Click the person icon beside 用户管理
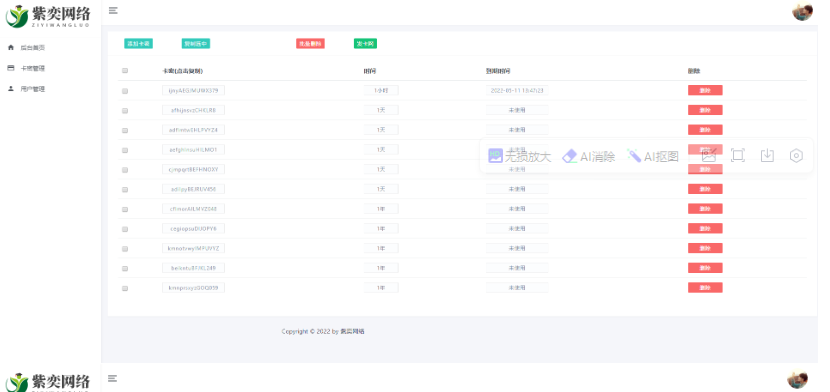This screenshot has width=830, height=392. point(11,89)
